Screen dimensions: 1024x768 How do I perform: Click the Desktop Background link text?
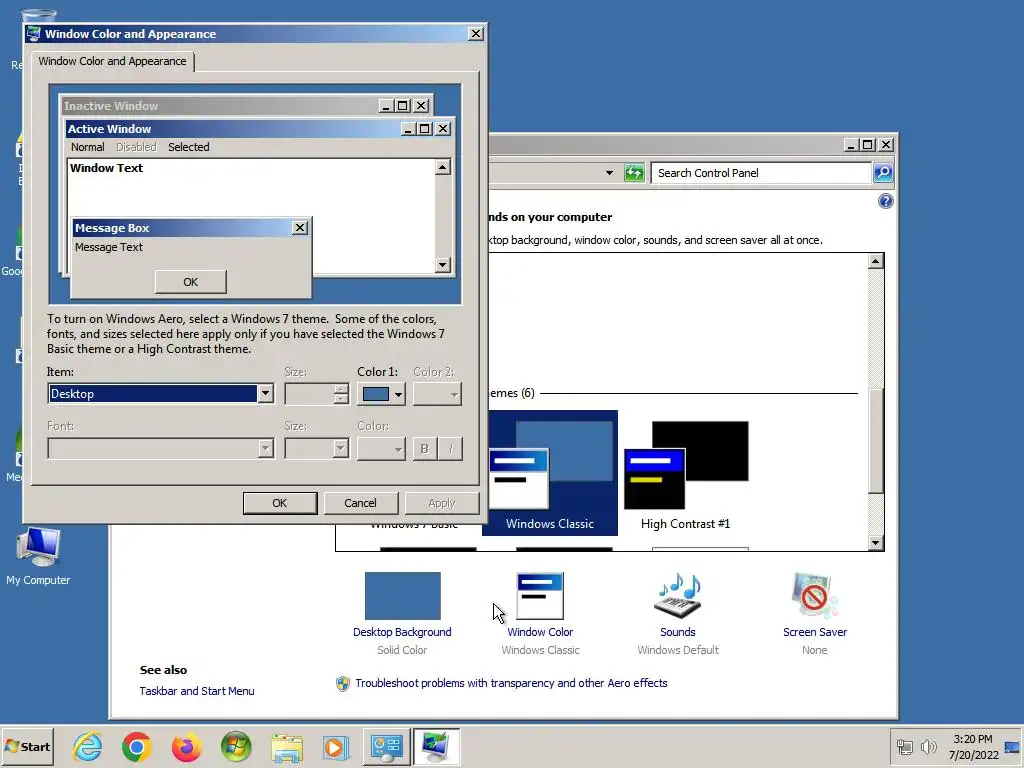click(x=402, y=632)
